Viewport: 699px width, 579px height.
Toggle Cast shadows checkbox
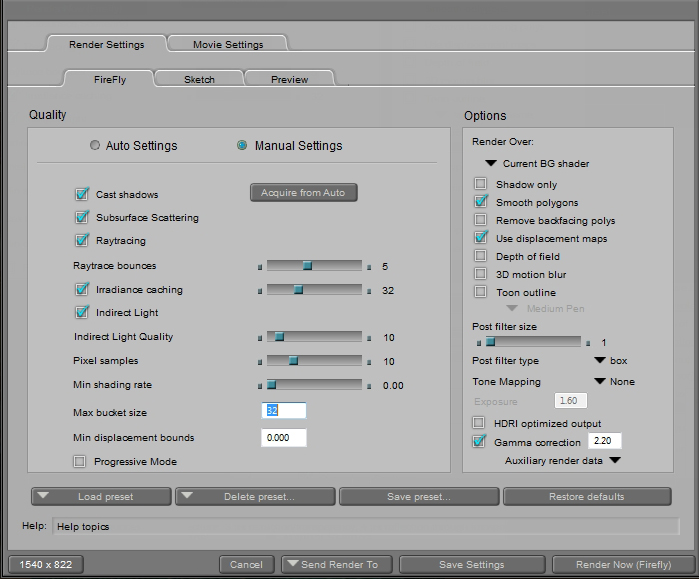(x=82, y=194)
